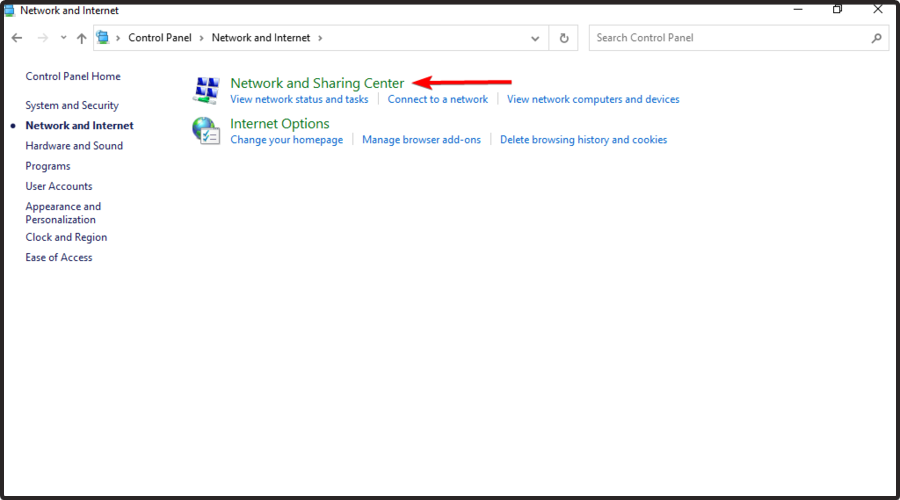Open the recent locations dropdown arrow
This screenshot has width=900, height=500.
63,38
